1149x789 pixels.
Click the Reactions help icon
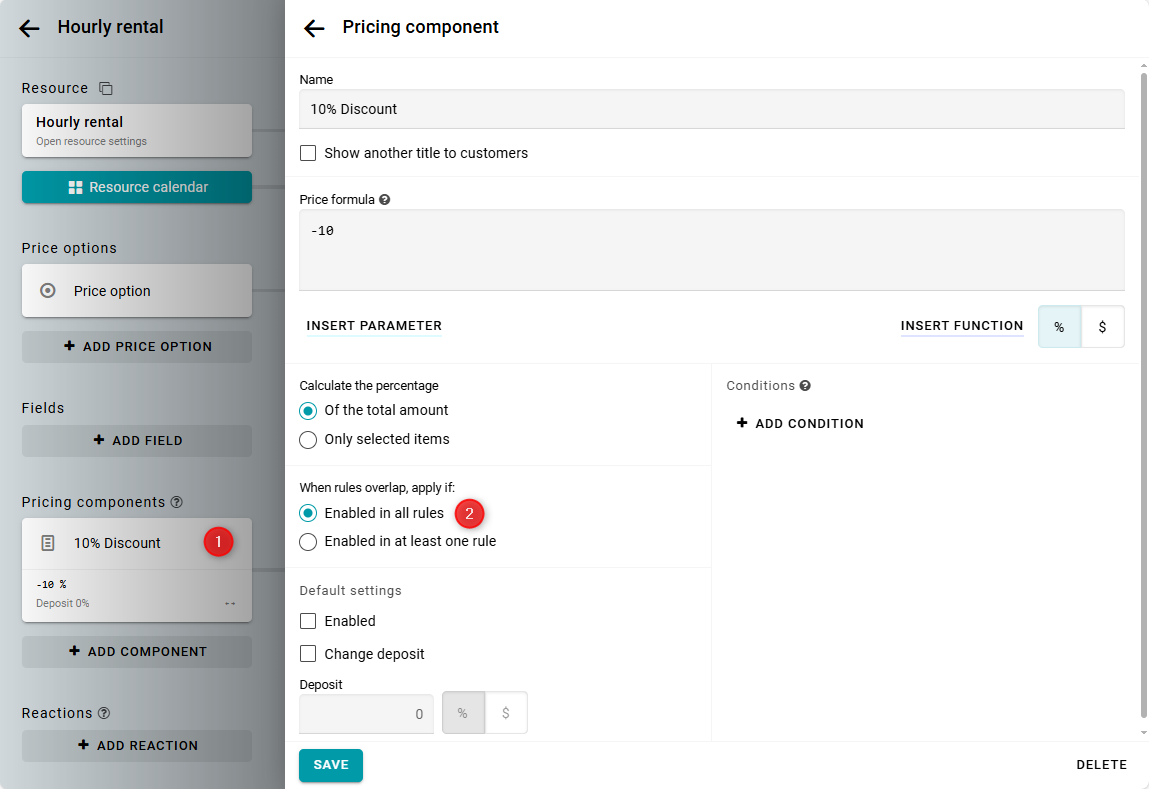(x=104, y=713)
